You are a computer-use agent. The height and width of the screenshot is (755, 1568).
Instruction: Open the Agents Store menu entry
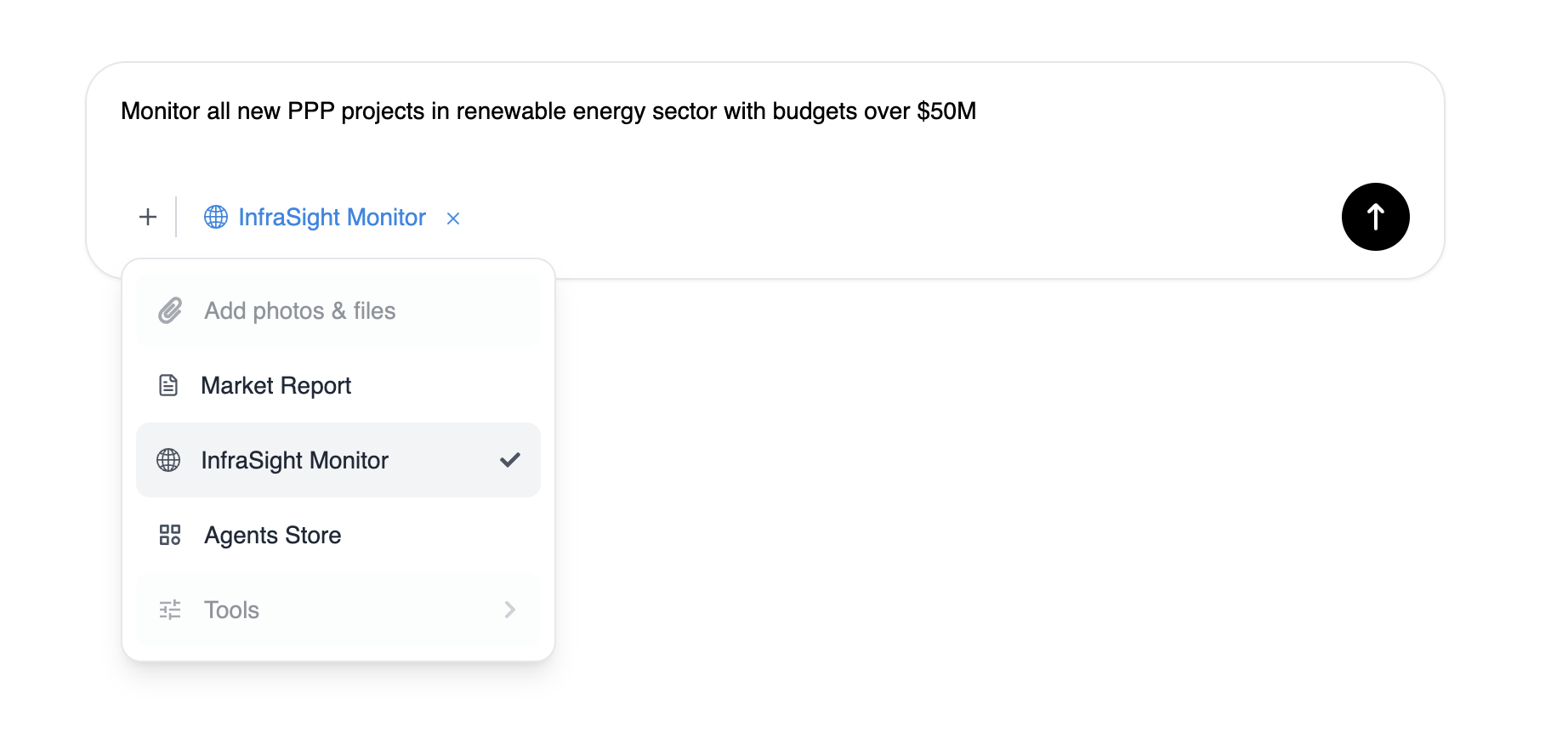point(338,535)
